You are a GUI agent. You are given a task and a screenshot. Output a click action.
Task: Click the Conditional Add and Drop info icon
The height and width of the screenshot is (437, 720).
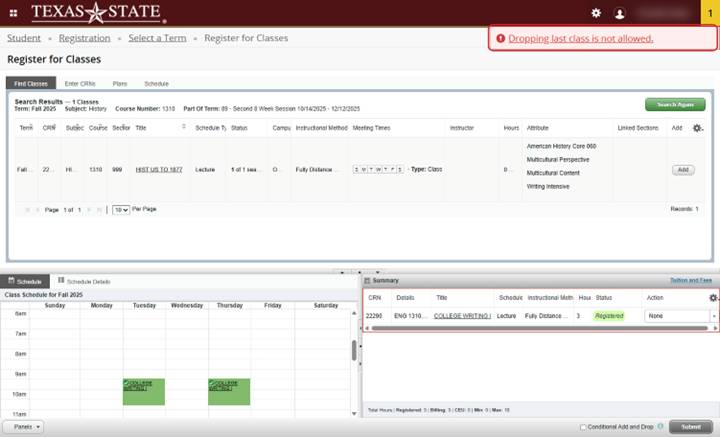pyautogui.click(x=661, y=426)
